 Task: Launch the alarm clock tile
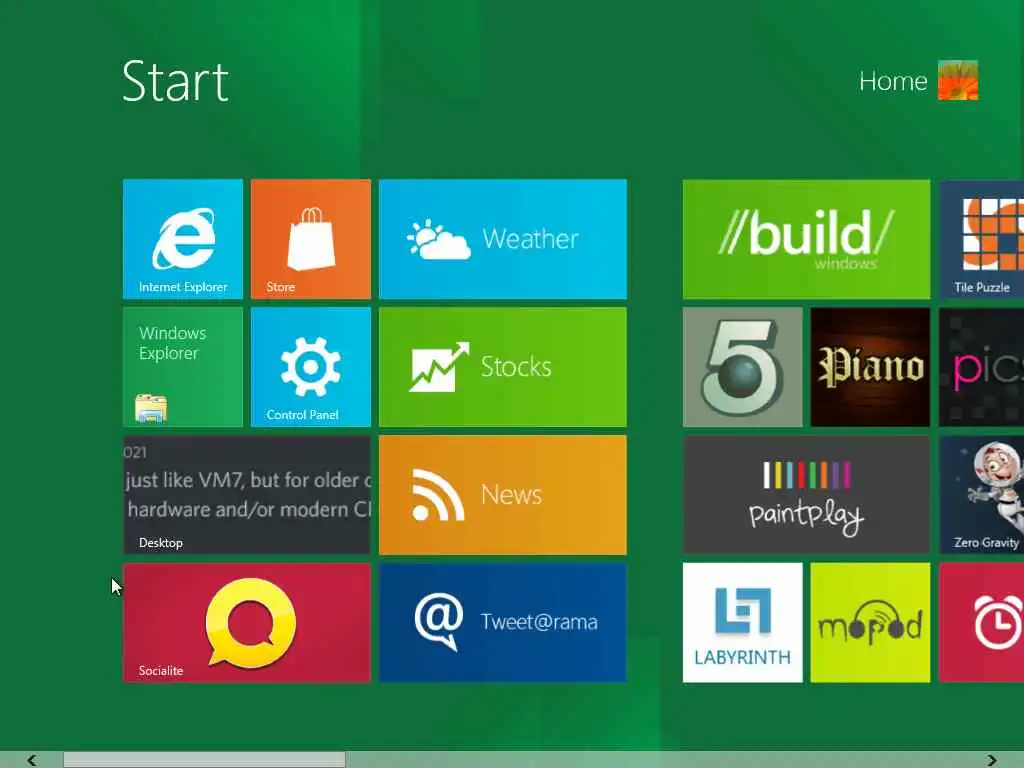pyautogui.click(x=982, y=623)
